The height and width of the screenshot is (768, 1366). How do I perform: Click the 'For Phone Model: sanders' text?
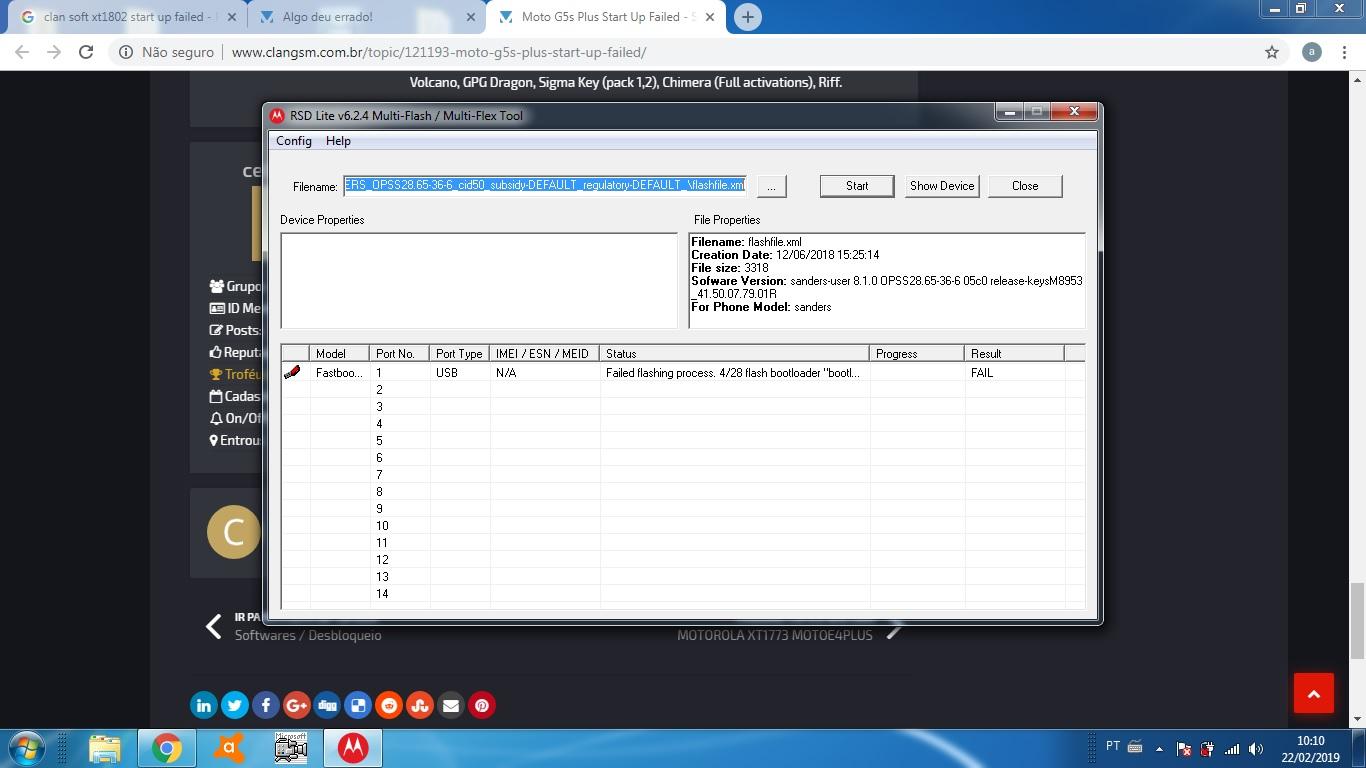(761, 307)
